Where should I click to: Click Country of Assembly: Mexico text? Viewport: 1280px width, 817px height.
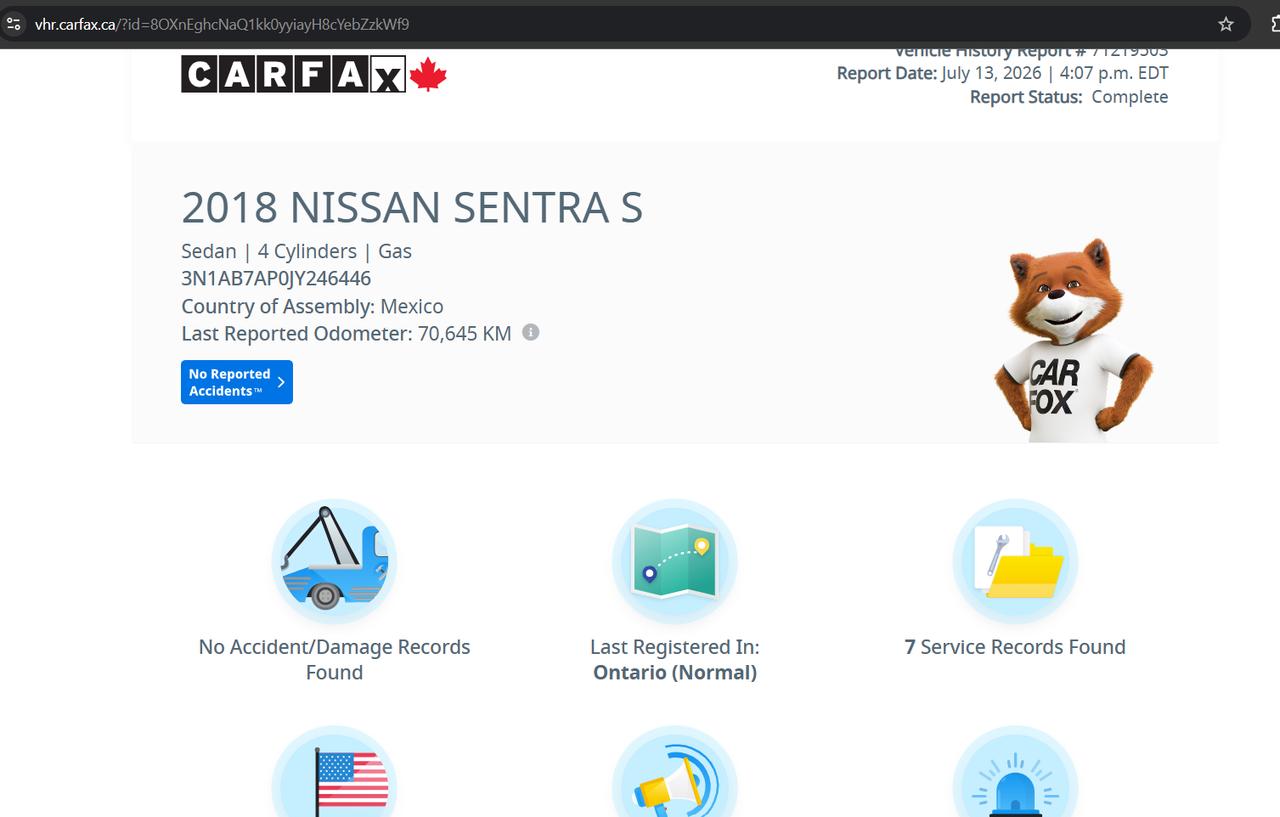coord(312,306)
